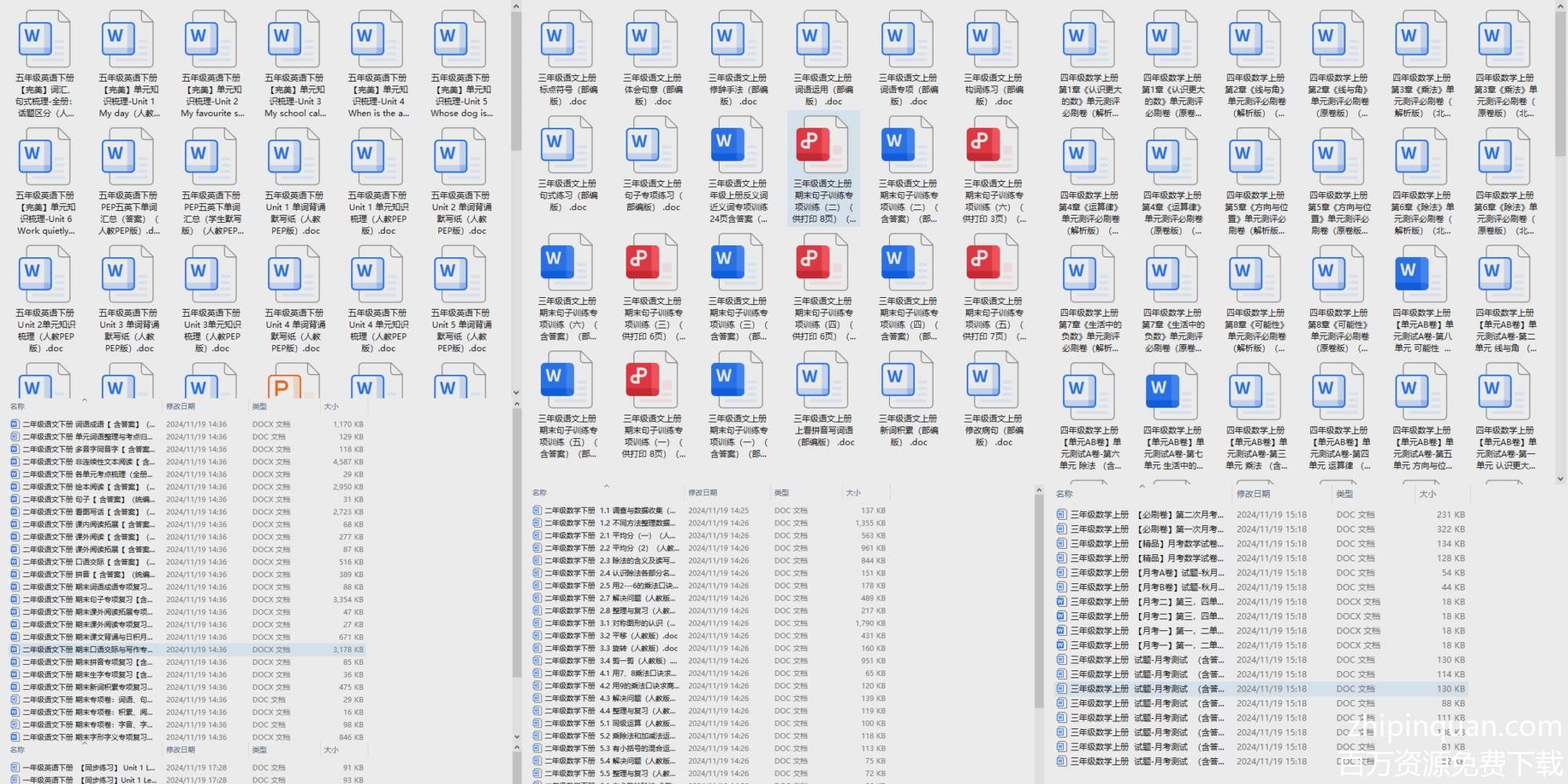
Task: Open 三年级语文上册 标点符号 Word file
Action: click(568, 39)
